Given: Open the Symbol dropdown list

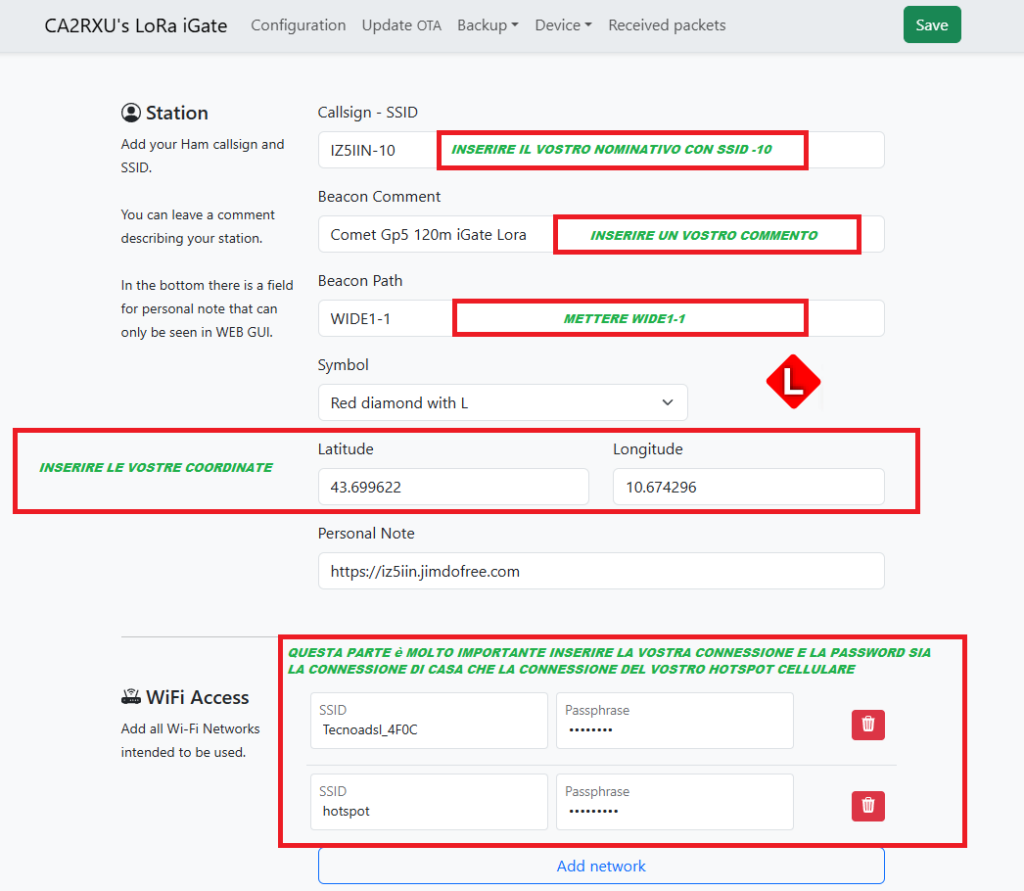Looking at the screenshot, I should pos(502,403).
